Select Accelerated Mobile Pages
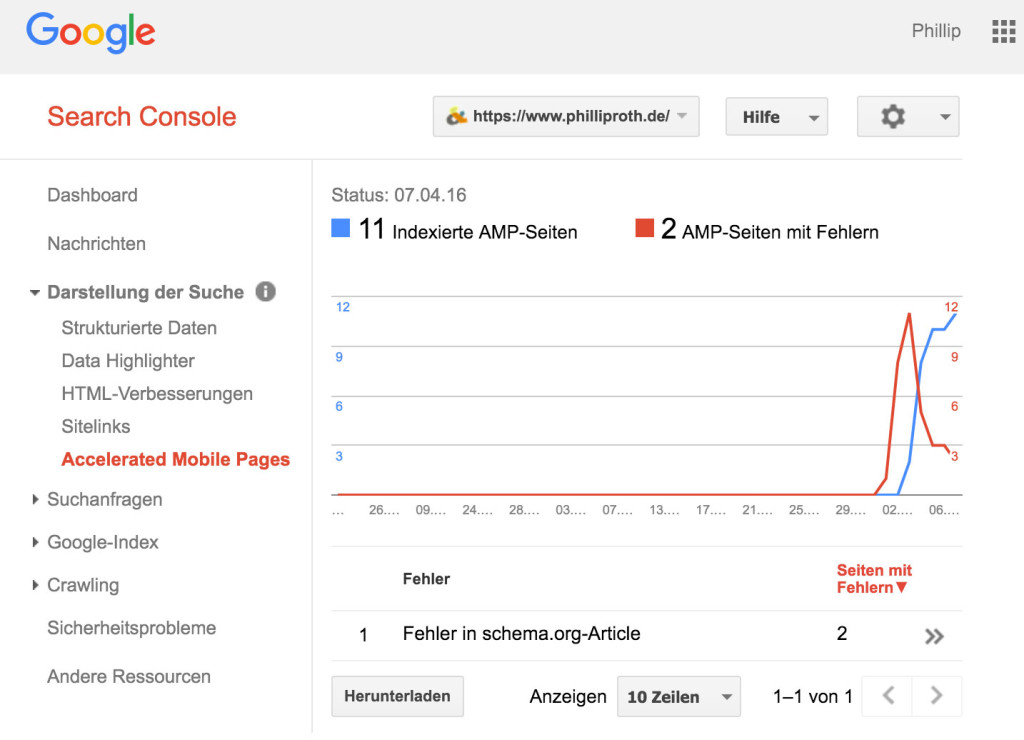Image resolution: width=1024 pixels, height=740 pixels. pos(175,459)
